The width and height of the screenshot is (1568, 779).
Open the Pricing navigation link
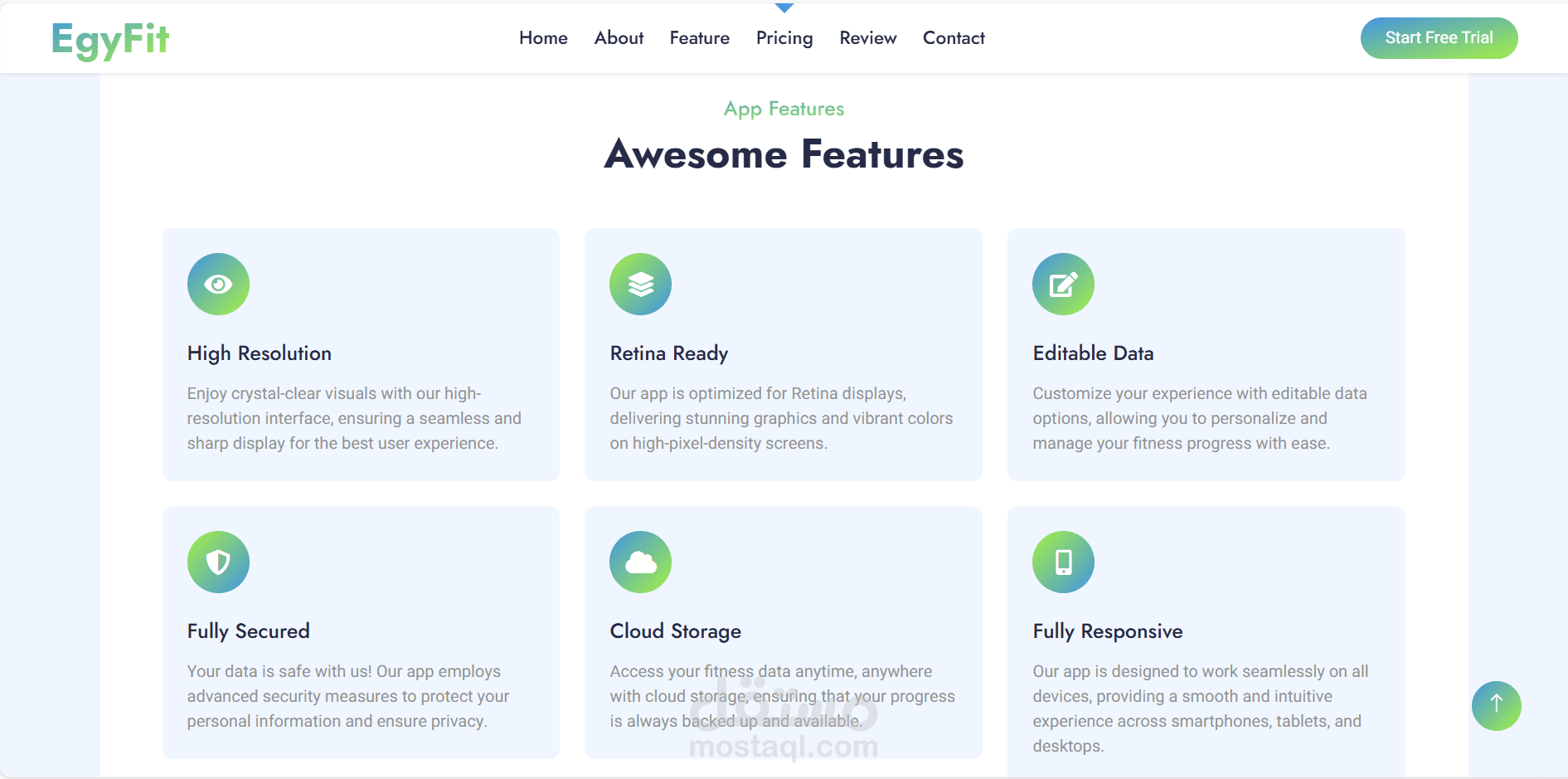click(x=784, y=38)
